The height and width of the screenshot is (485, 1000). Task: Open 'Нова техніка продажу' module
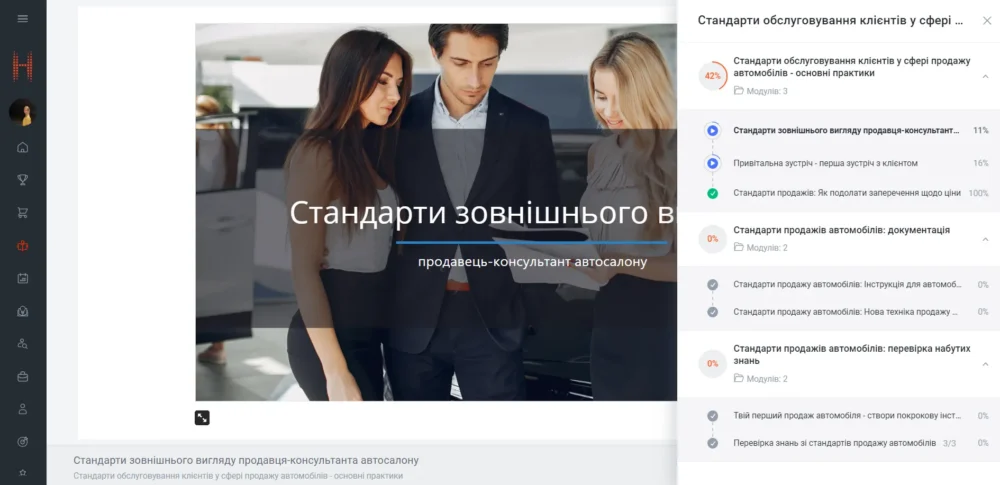point(846,312)
